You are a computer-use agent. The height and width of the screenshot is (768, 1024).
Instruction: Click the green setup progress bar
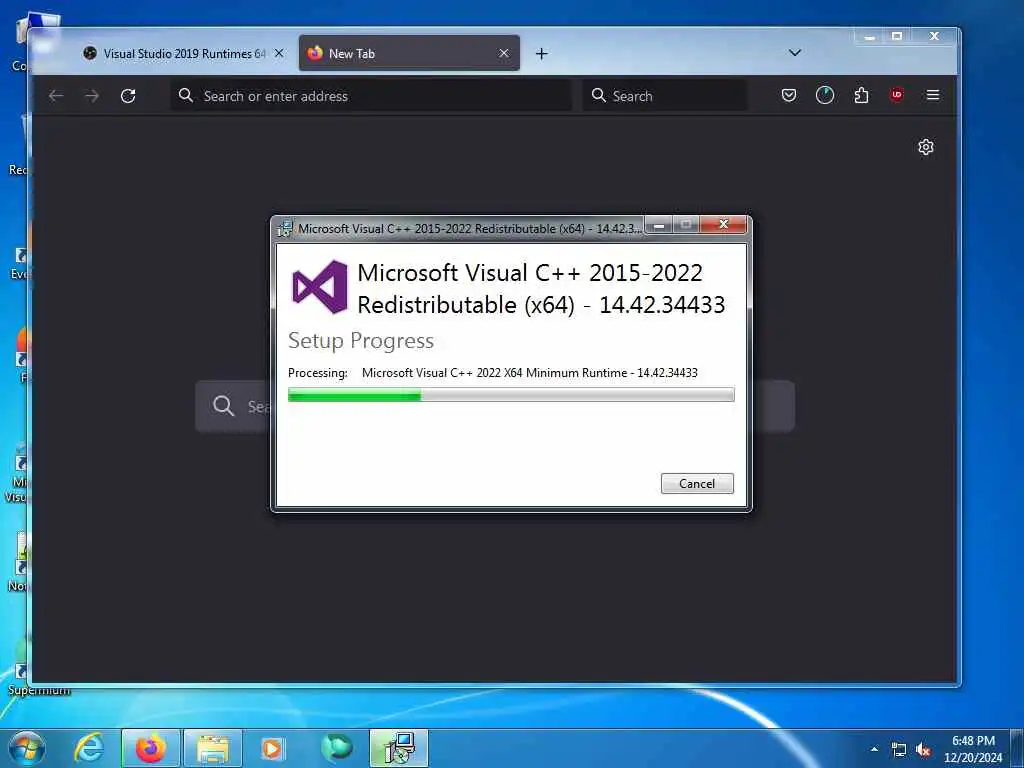(x=511, y=394)
